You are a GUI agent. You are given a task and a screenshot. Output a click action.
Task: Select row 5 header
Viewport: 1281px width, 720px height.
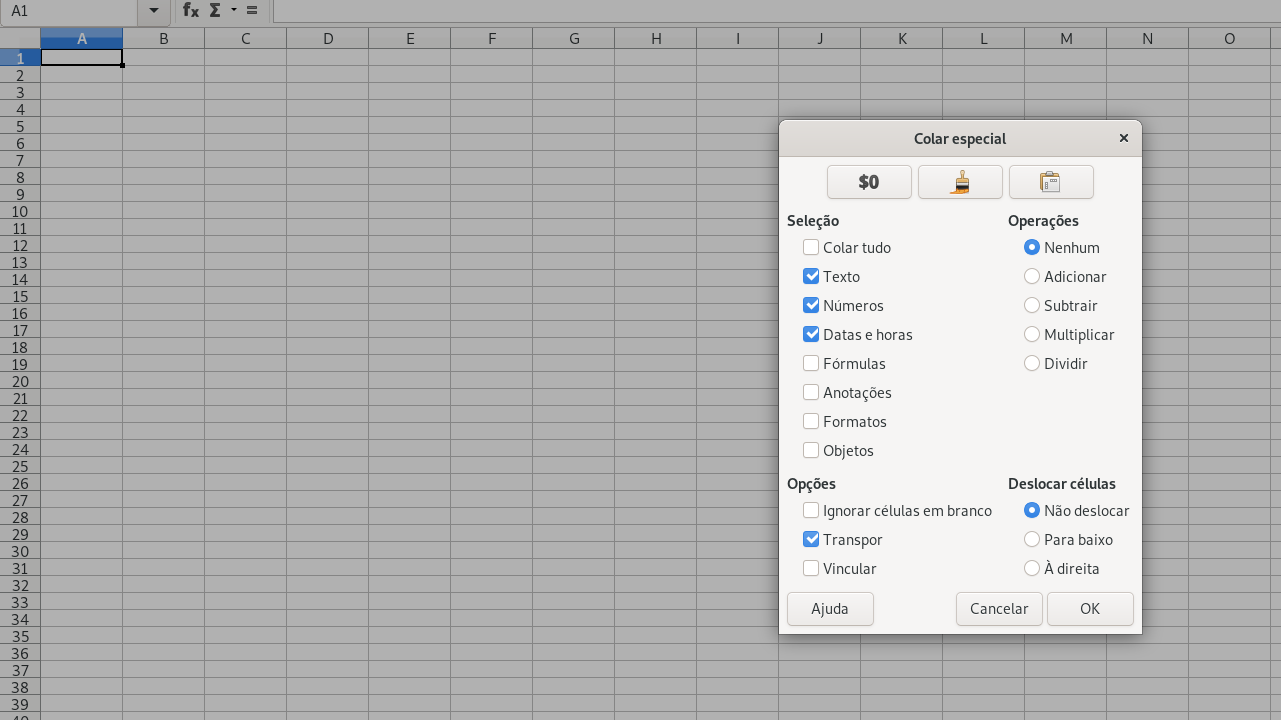point(20,126)
